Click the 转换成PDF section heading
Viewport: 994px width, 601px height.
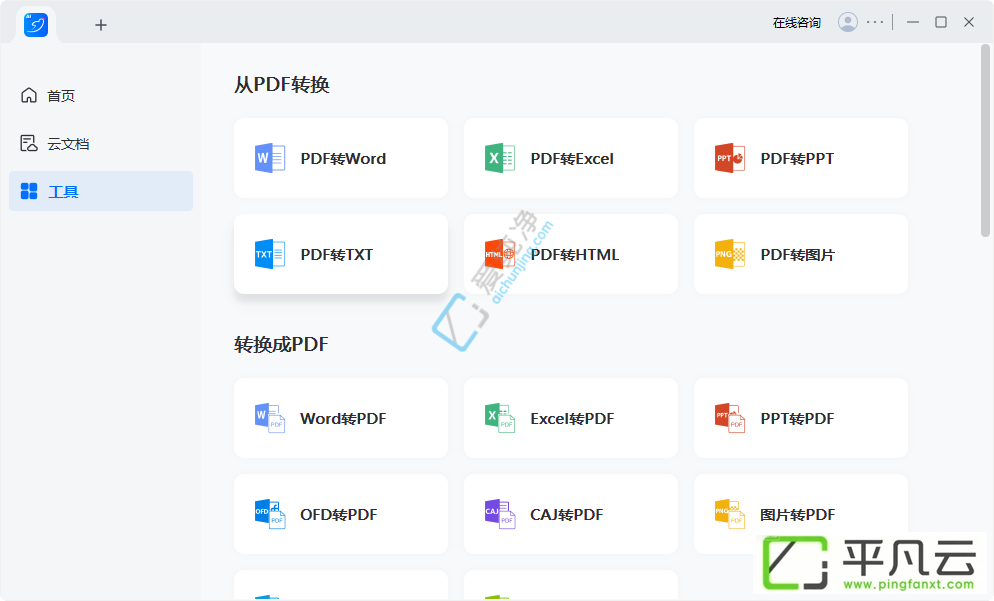[281, 344]
